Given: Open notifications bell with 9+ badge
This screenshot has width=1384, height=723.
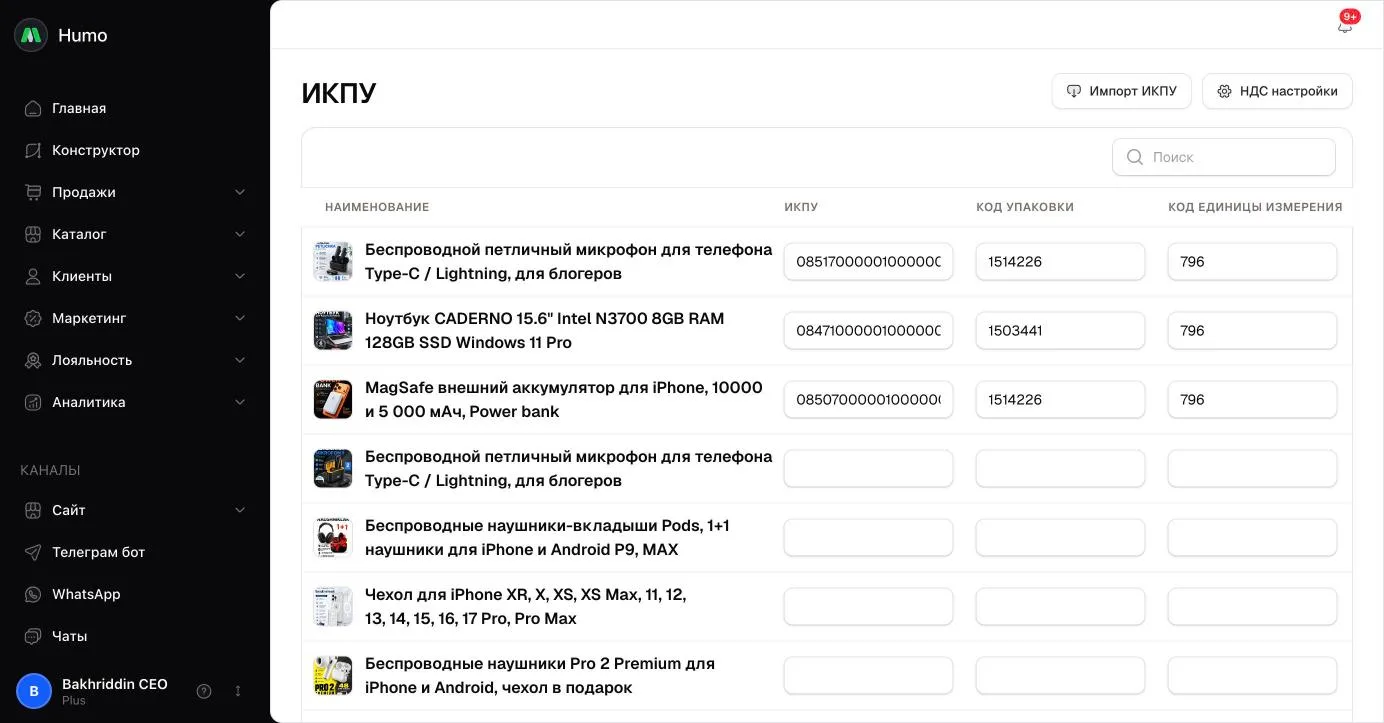Looking at the screenshot, I should coord(1345,25).
